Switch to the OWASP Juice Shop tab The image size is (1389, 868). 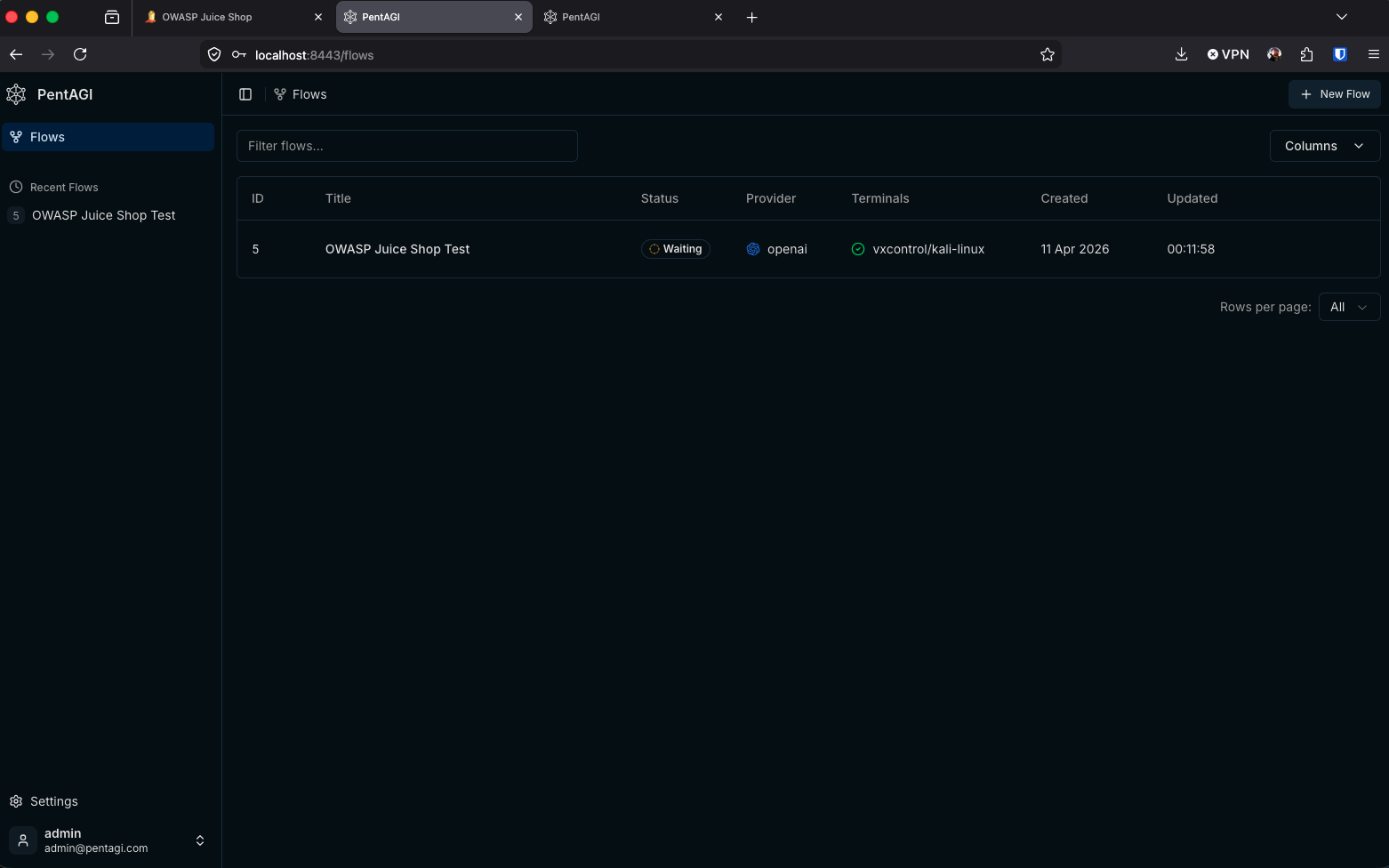[234, 17]
